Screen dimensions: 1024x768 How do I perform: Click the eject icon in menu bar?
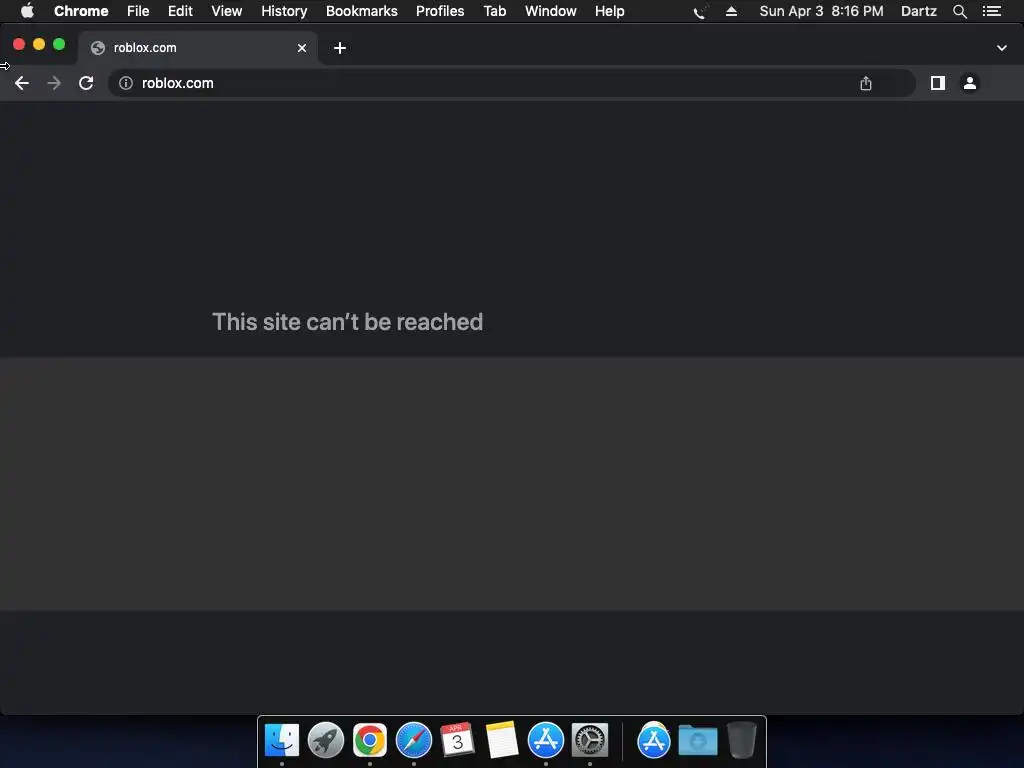coord(731,11)
